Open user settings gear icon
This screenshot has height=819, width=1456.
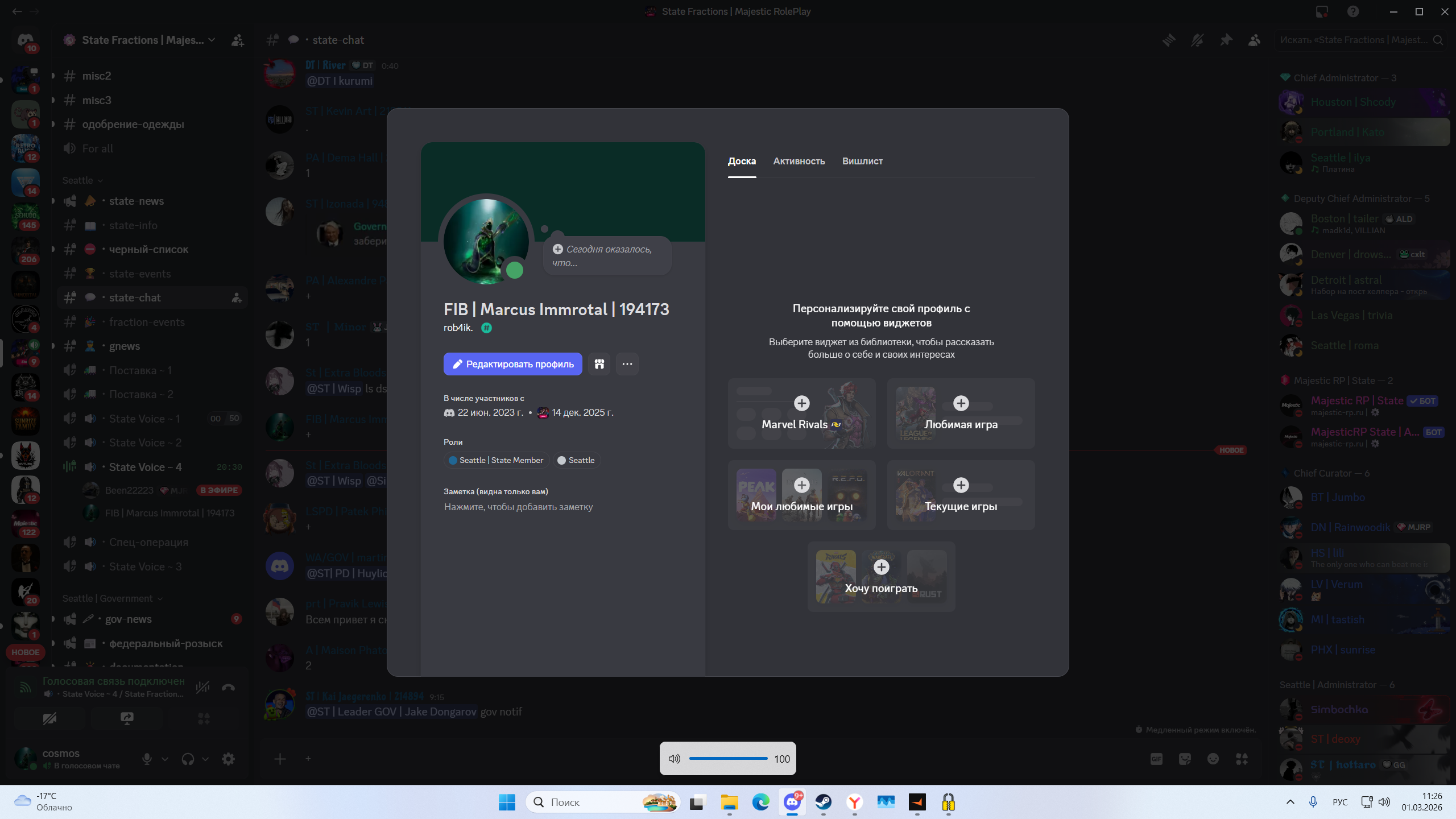[x=228, y=759]
